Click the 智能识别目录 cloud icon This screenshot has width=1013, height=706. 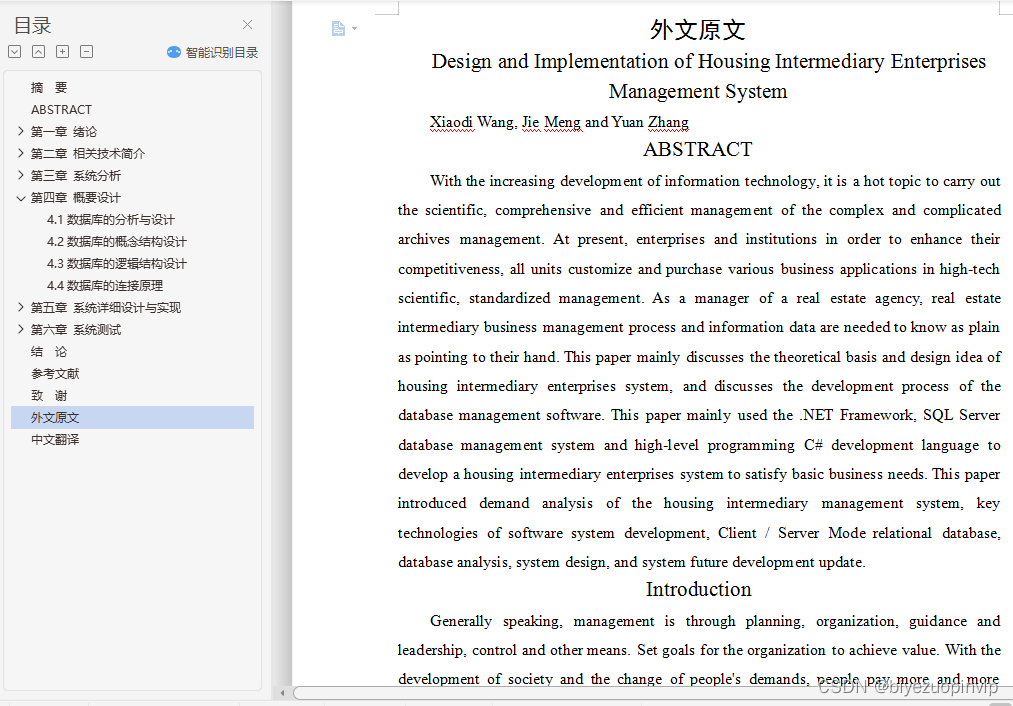(174, 52)
